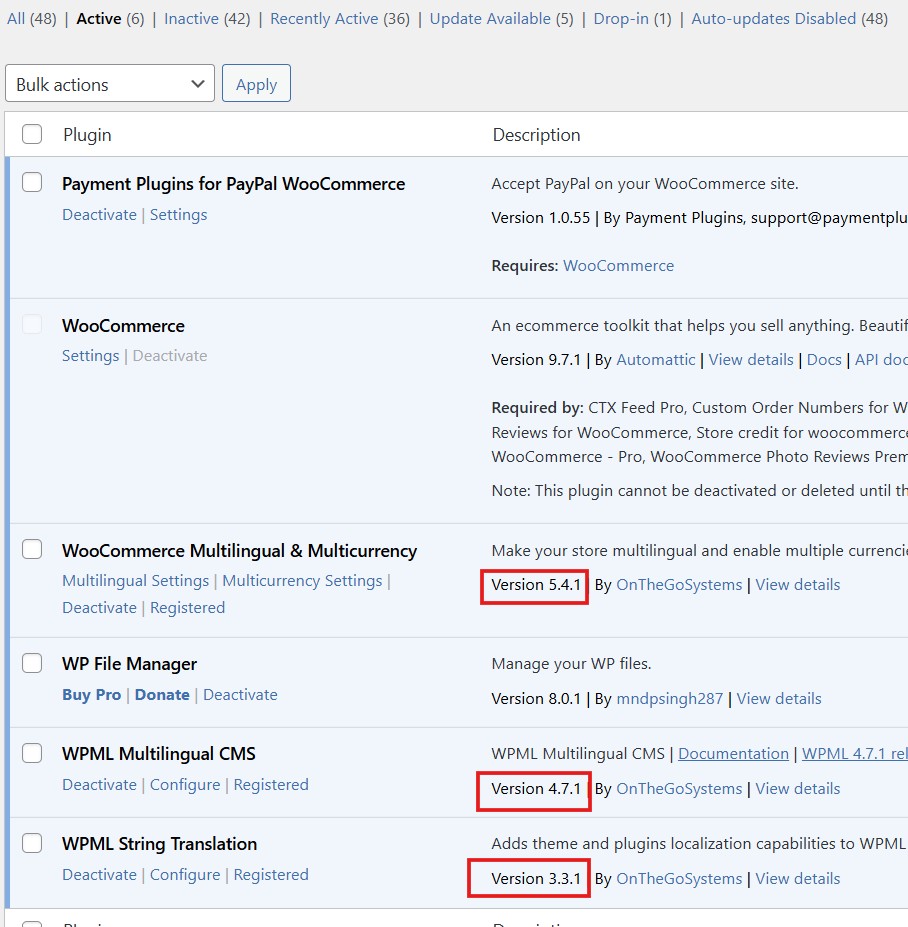Click the Version 9.7.1 text
Screen dimensions: 908x927
coord(536,359)
